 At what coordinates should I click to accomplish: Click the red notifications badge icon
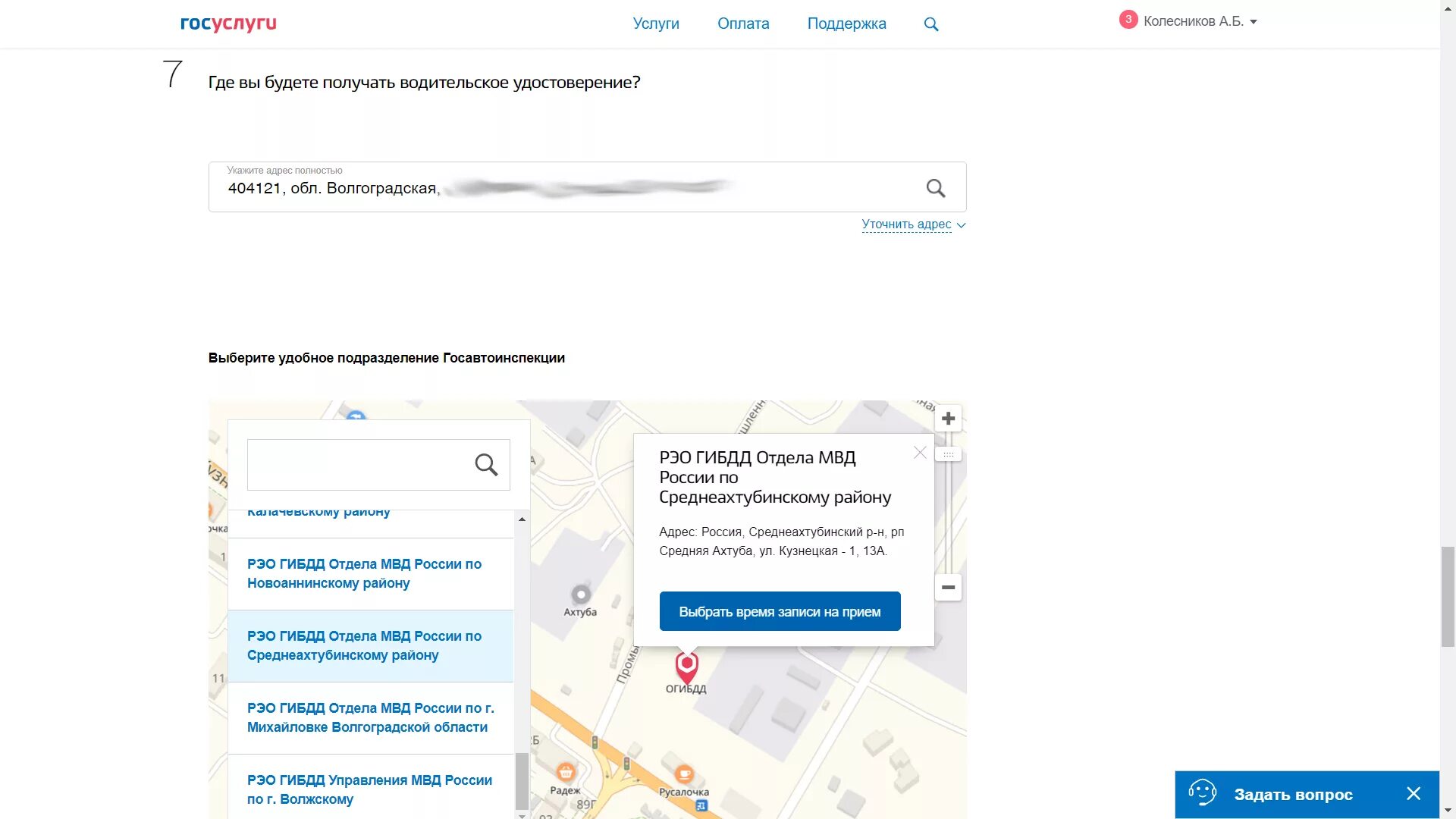pos(1128,20)
